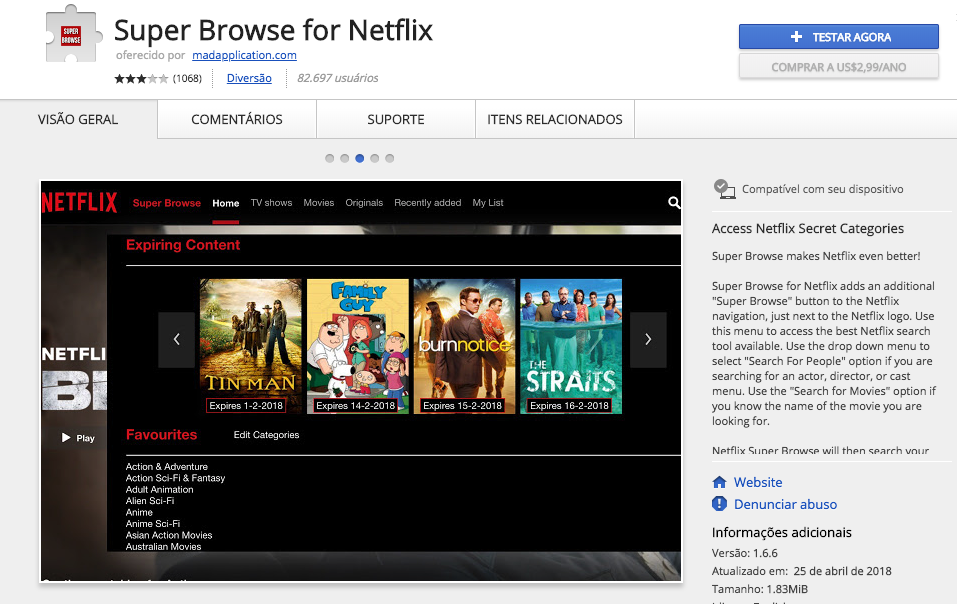This screenshot has height=604, width=957.
Task: Click the Informações adicionais heading
Action: point(781,533)
